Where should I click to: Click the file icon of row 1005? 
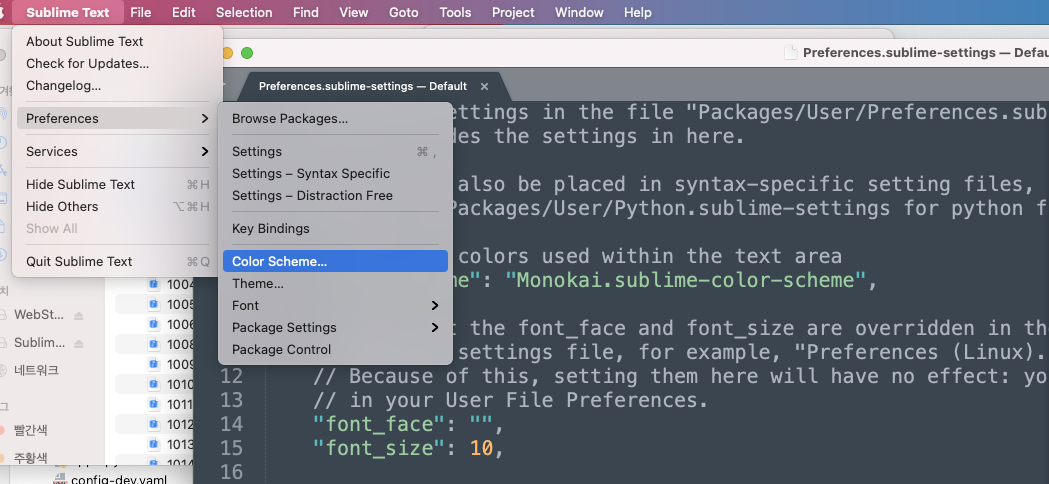(x=154, y=305)
